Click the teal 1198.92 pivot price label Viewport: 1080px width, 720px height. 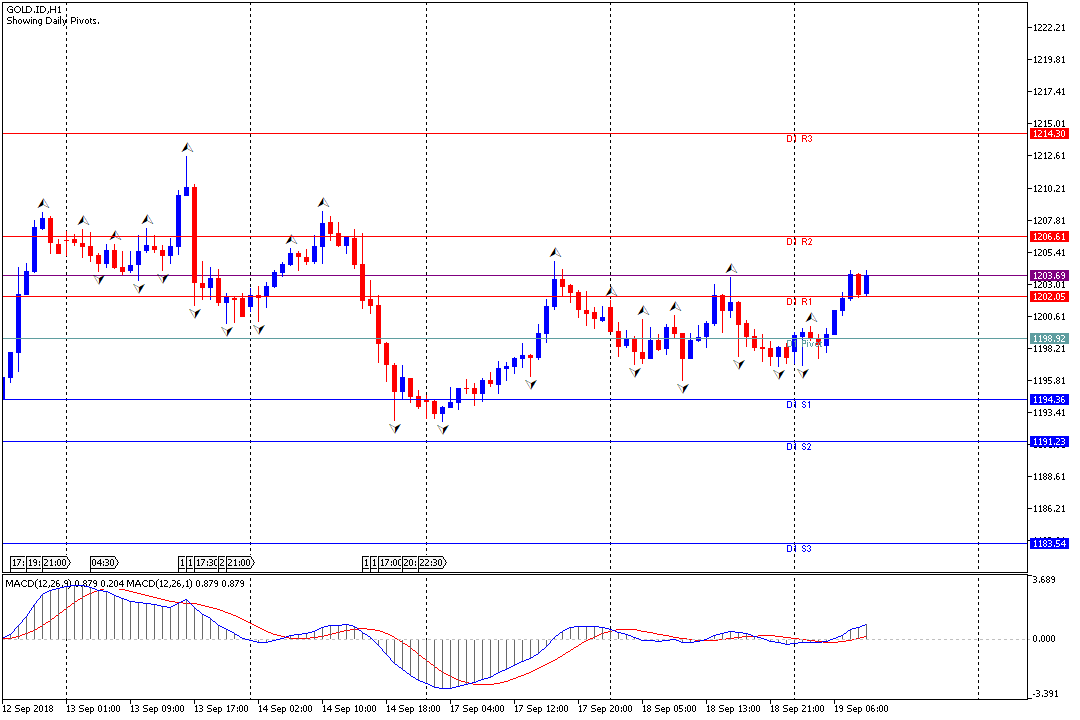pyautogui.click(x=1049, y=338)
